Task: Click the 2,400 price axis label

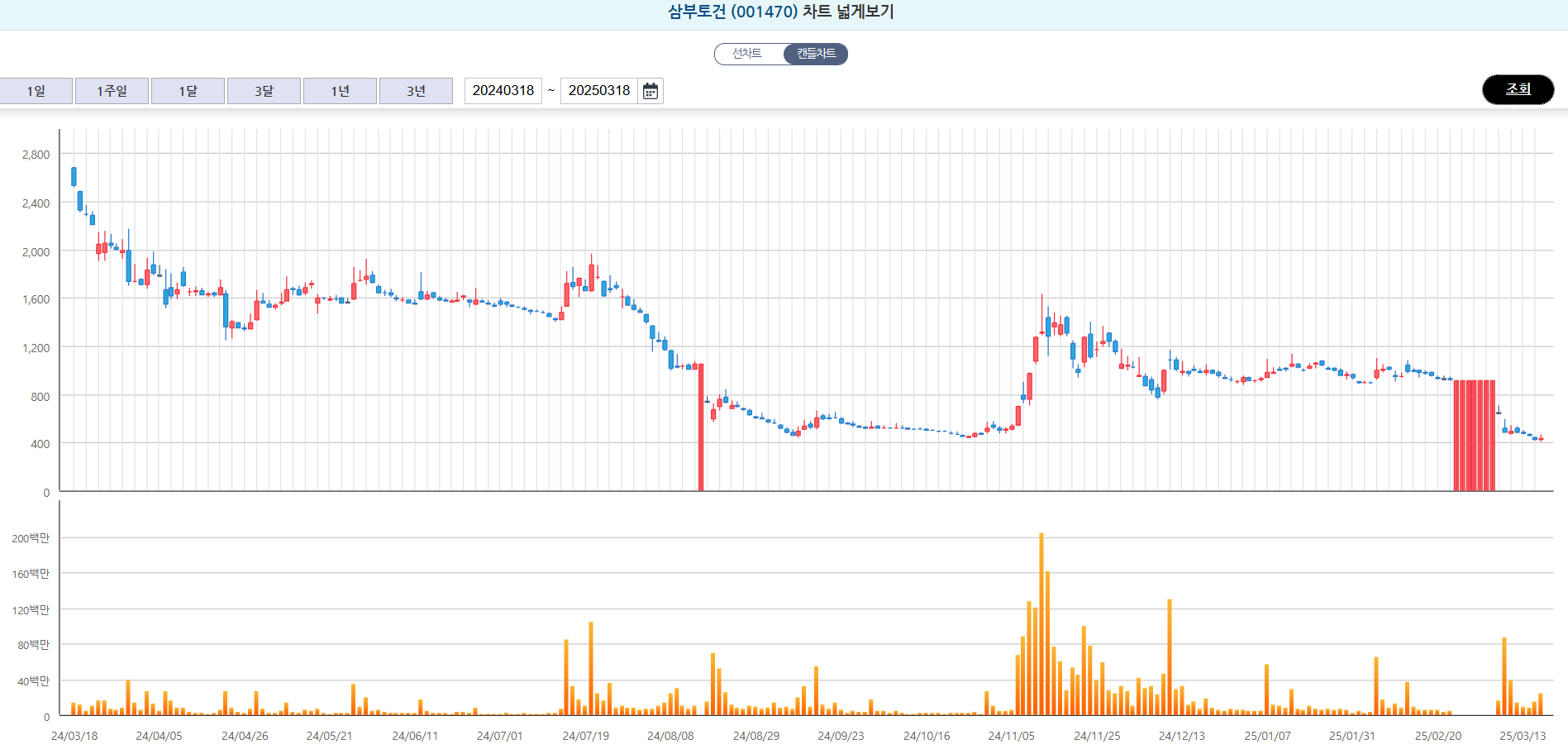Action: (x=36, y=203)
